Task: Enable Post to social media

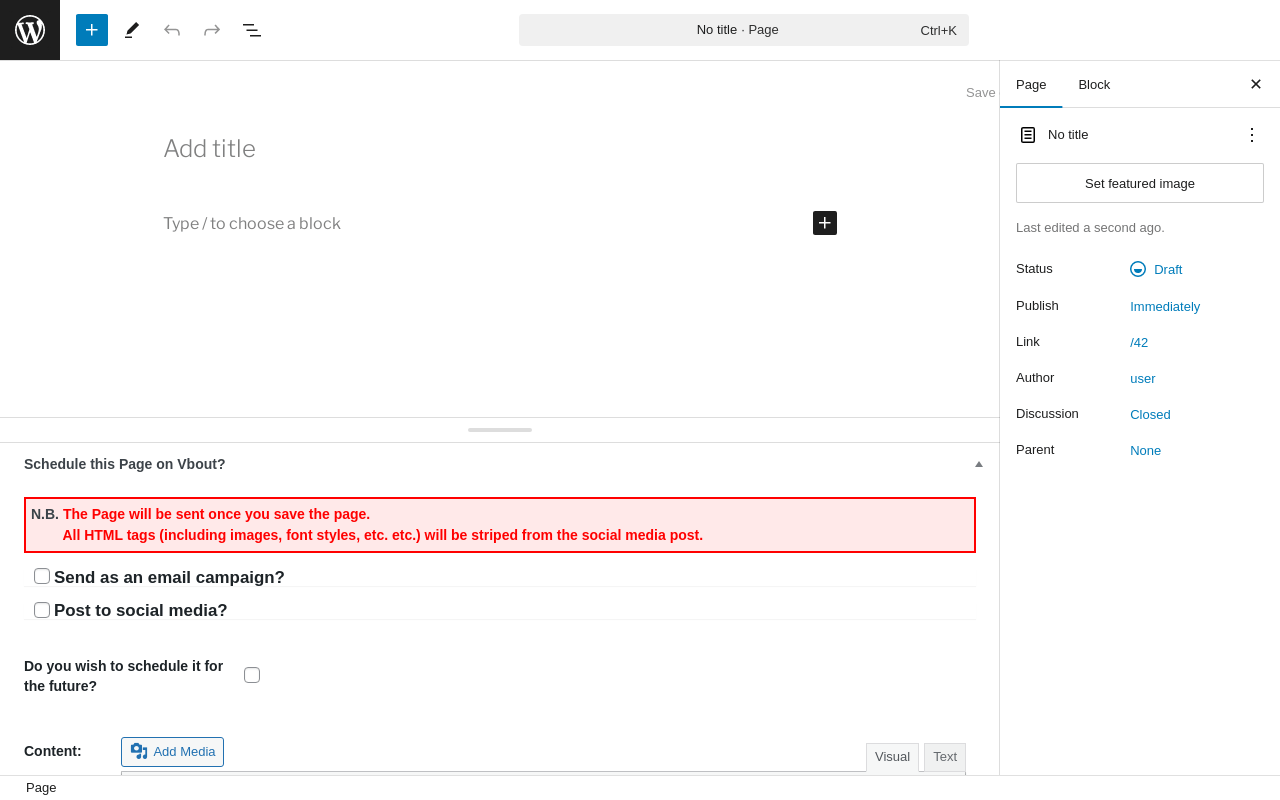Action: [x=42, y=610]
